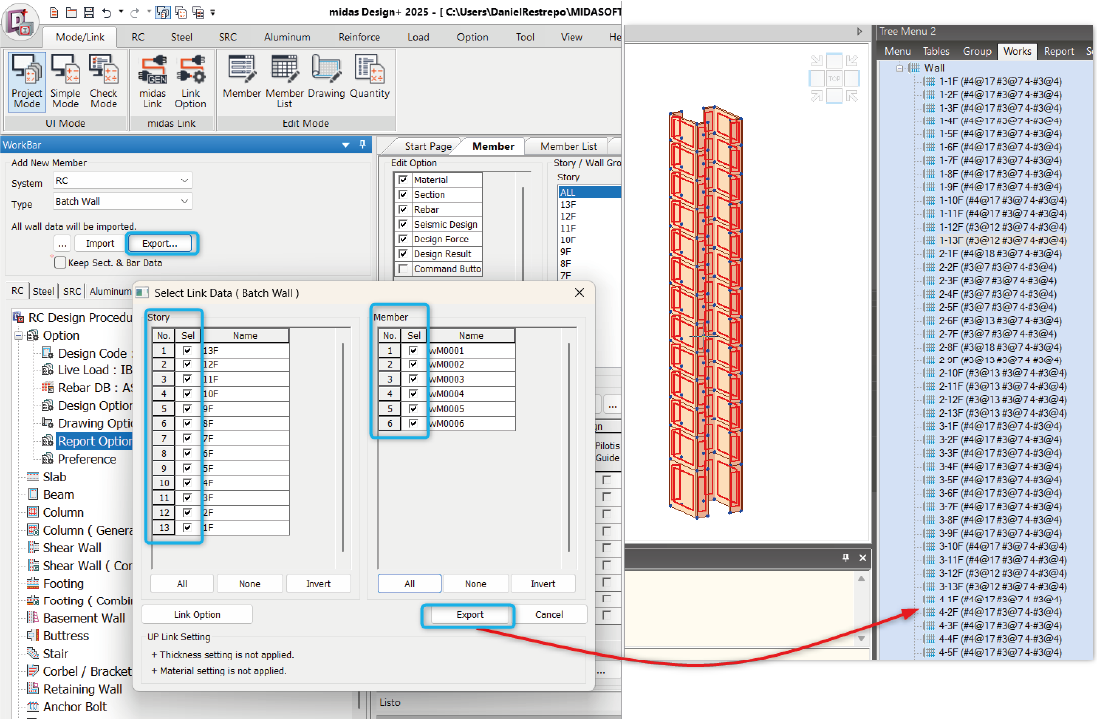The width and height of the screenshot is (1097, 720).
Task: Open the quick access toolbar customize arrow
Action: pyautogui.click(x=213, y=13)
